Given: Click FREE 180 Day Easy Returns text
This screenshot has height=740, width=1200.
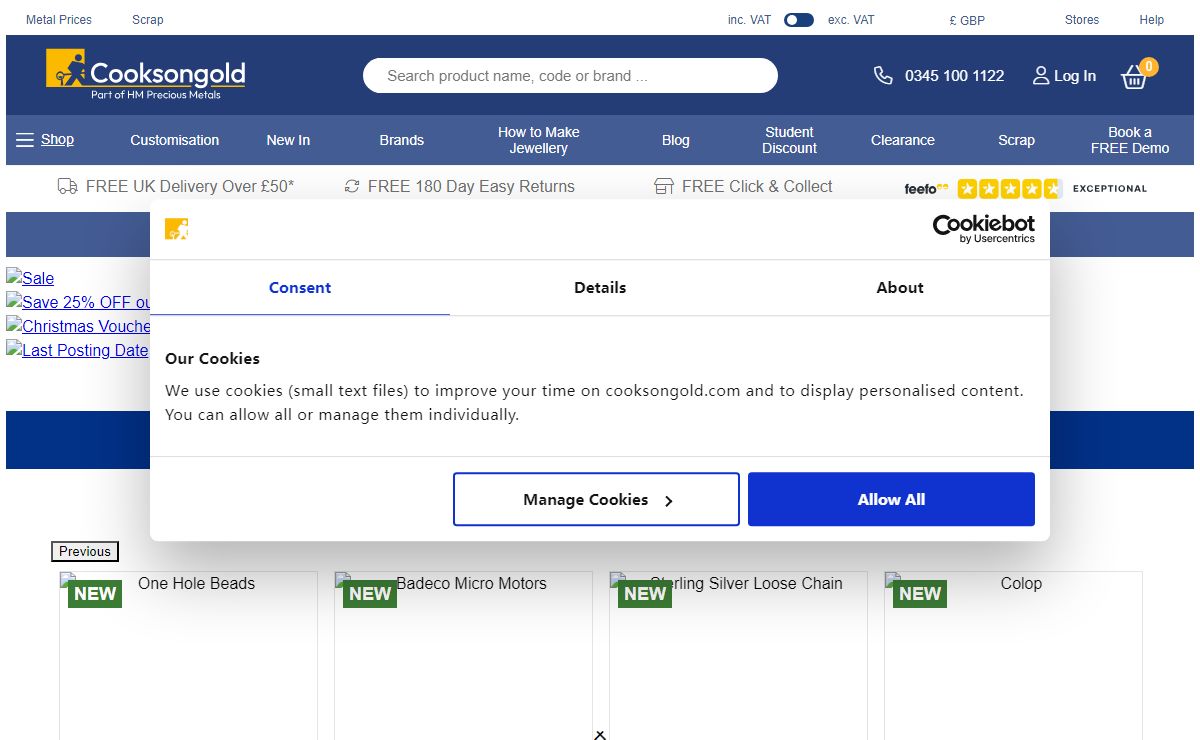Looking at the screenshot, I should pos(471,186).
